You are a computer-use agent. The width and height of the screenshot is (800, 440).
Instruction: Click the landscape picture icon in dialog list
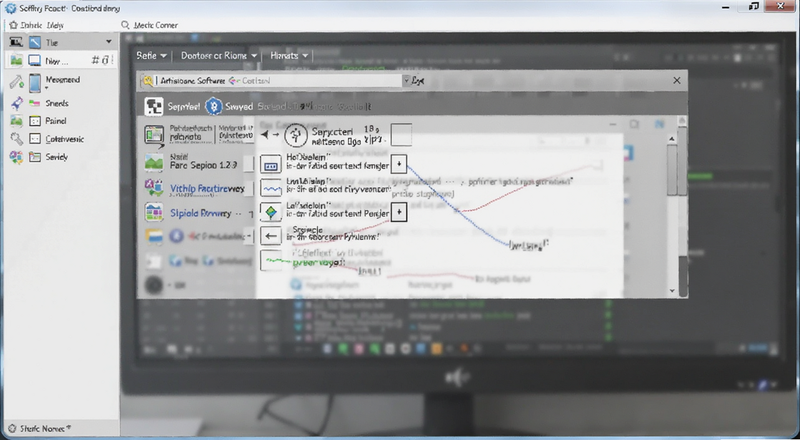(x=154, y=162)
